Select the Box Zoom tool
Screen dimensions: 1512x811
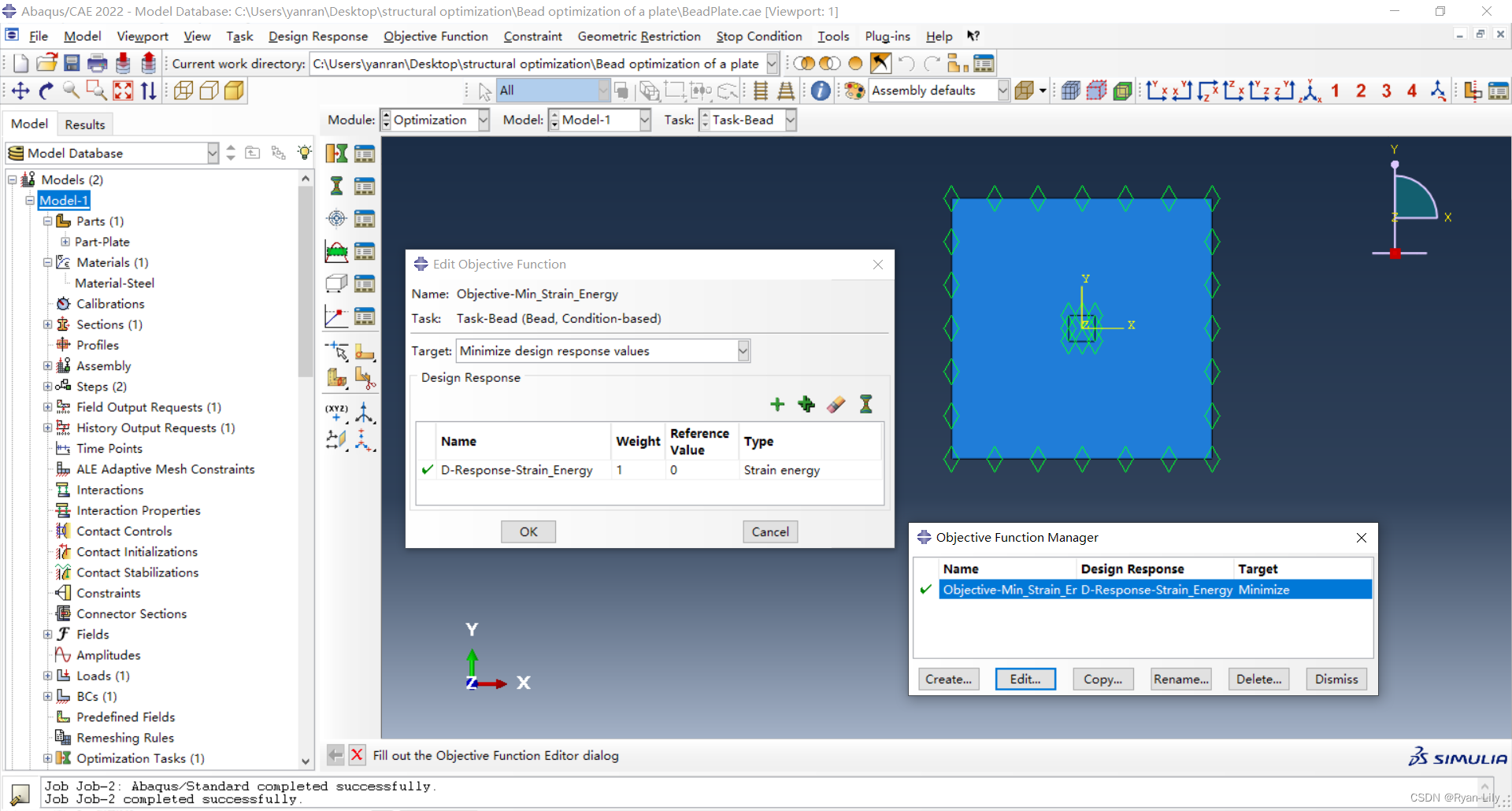click(x=97, y=91)
